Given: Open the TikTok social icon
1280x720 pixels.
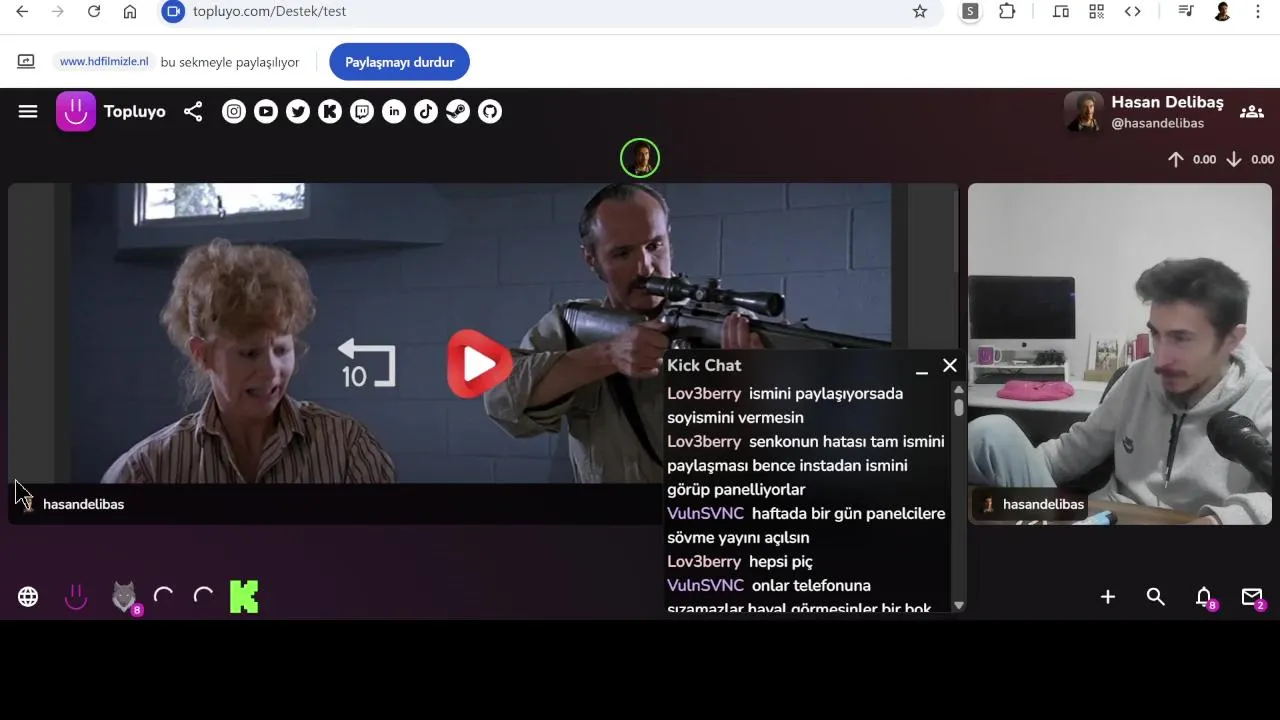Looking at the screenshot, I should click(x=426, y=112).
